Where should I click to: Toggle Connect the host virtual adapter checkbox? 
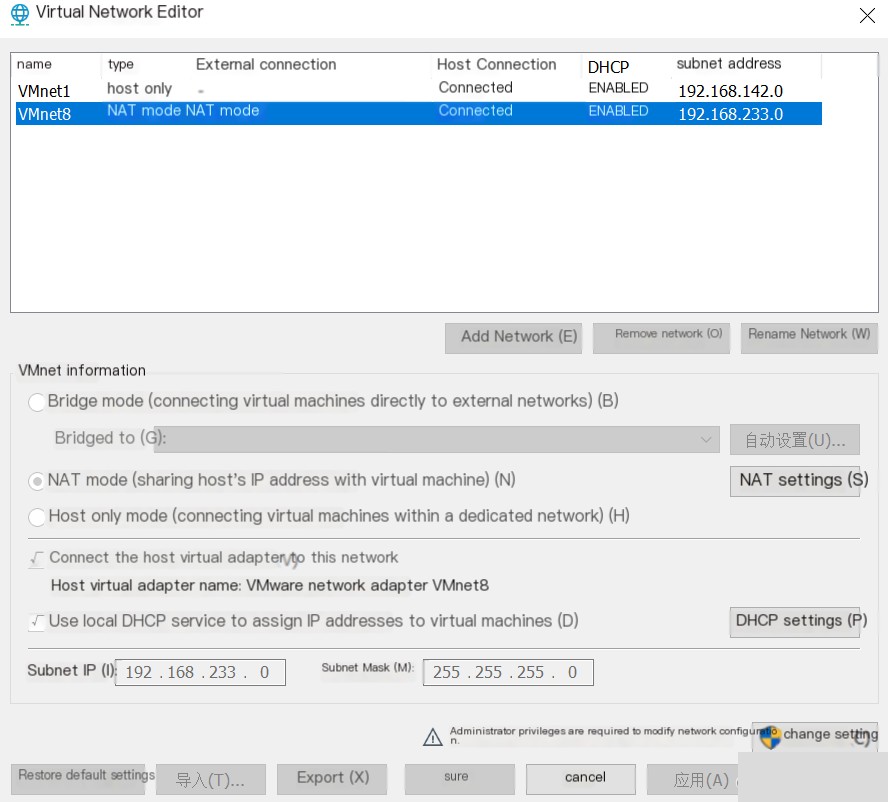point(37,559)
